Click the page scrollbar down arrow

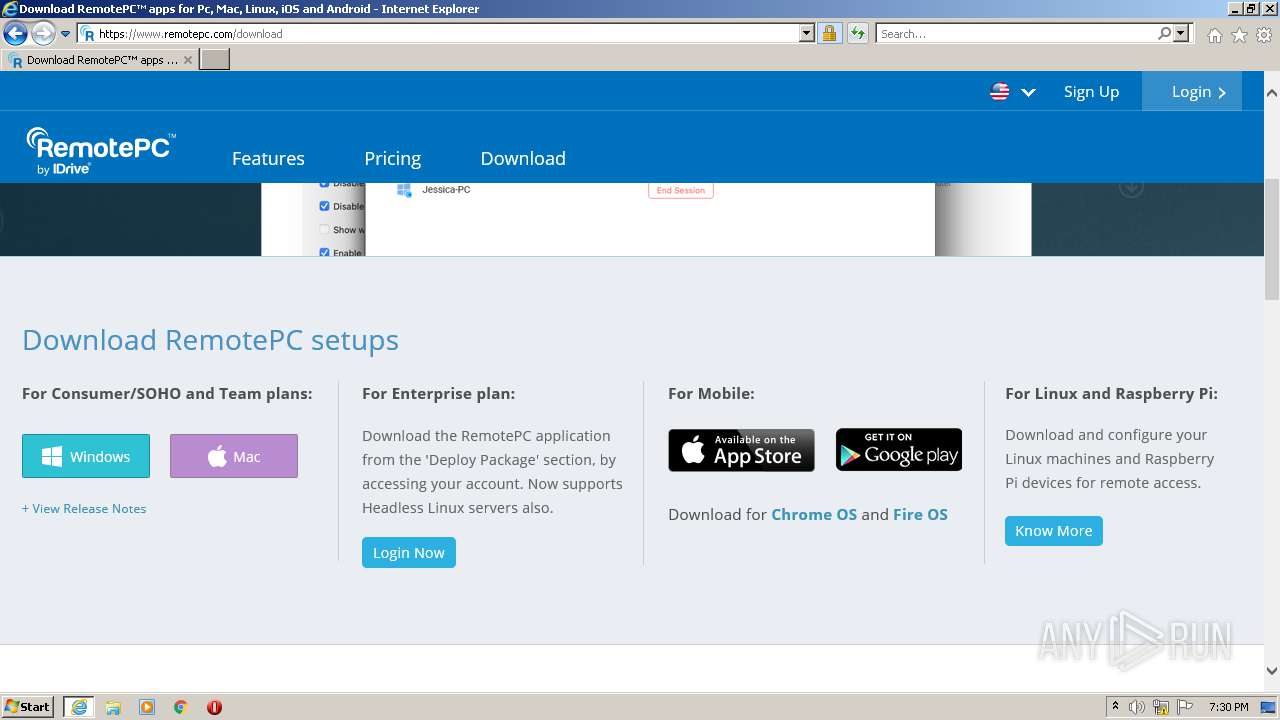(x=1272, y=671)
